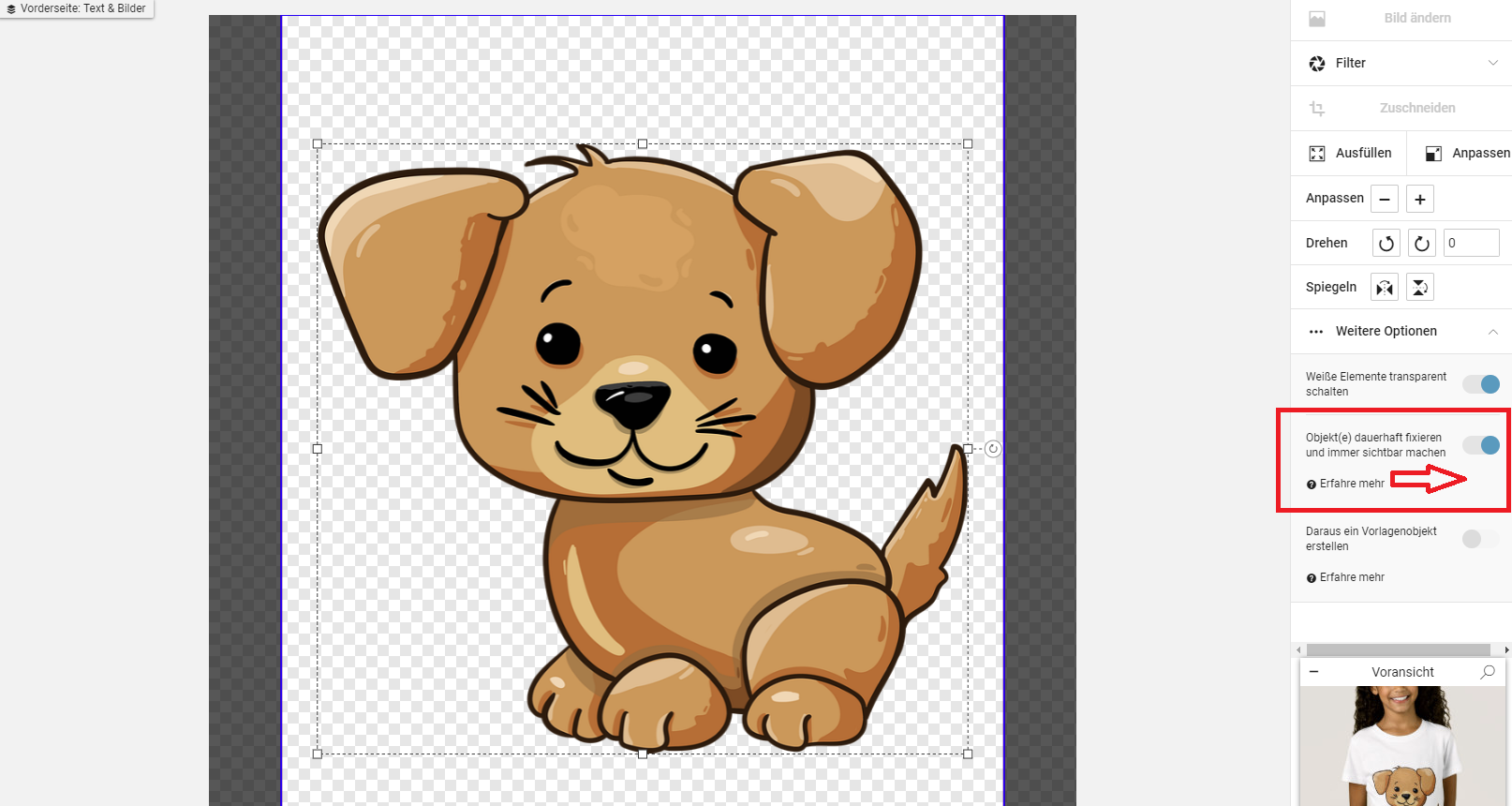Collapse the Weitere Optionen section
The image size is (1512, 806).
pos(1401,332)
